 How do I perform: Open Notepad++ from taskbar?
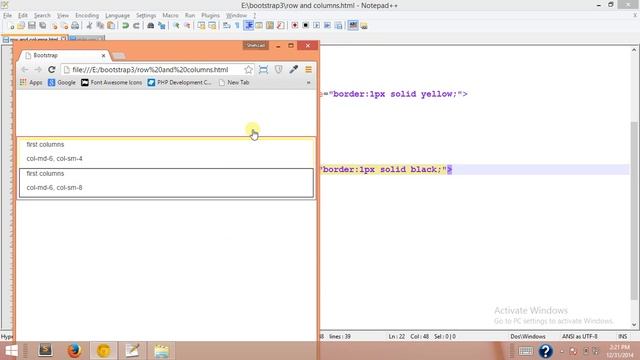coord(132,351)
